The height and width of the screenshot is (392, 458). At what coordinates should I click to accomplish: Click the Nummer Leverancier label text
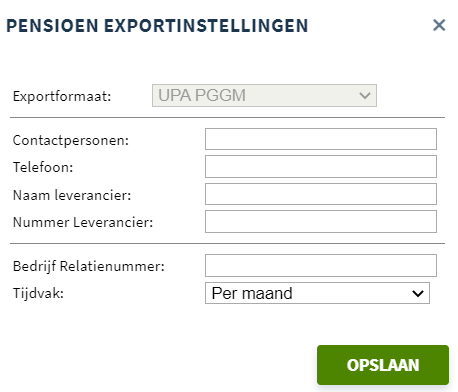(x=83, y=222)
